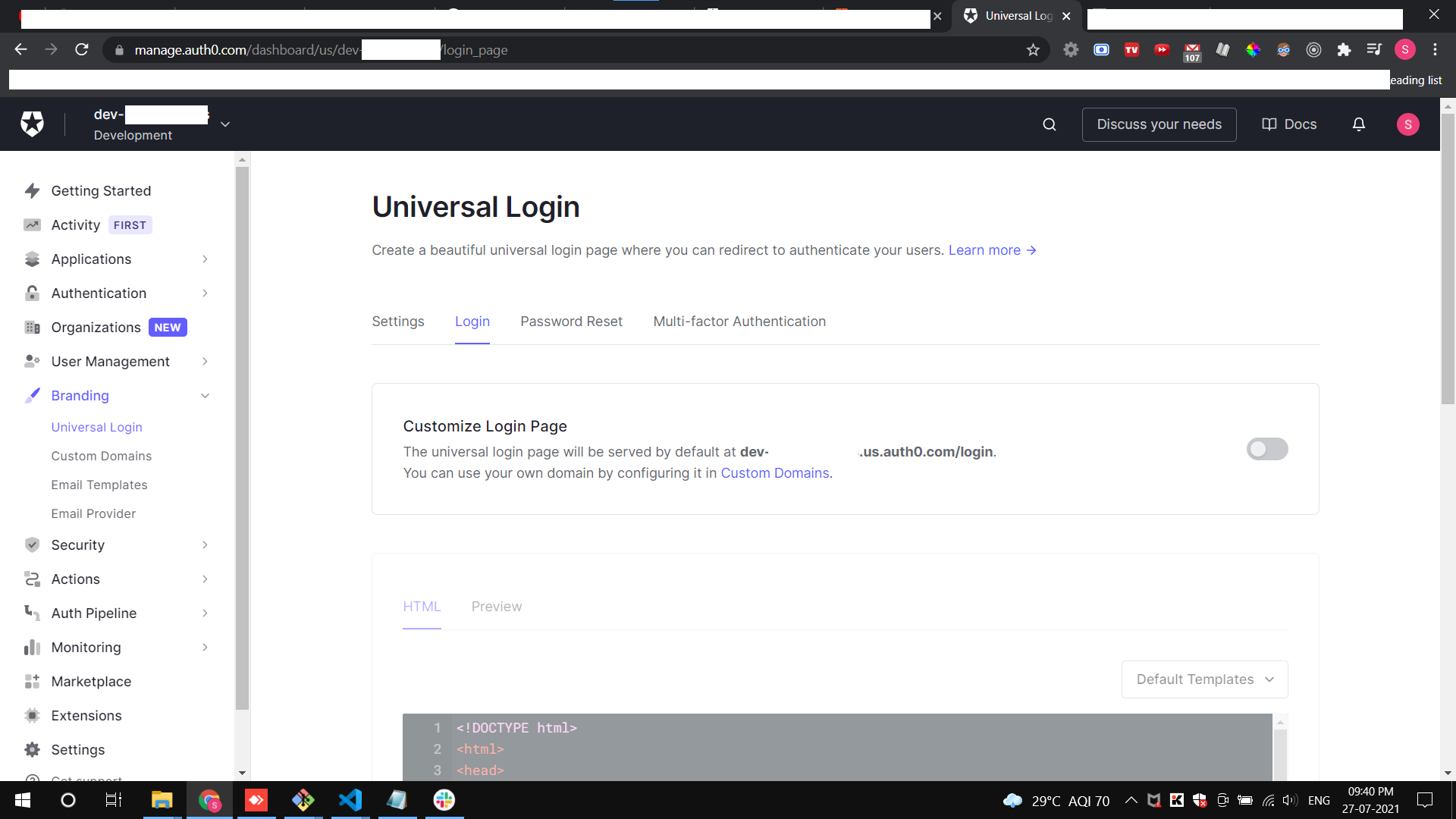Click the Activity chart icon
The width and height of the screenshot is (1456, 819).
(32, 225)
